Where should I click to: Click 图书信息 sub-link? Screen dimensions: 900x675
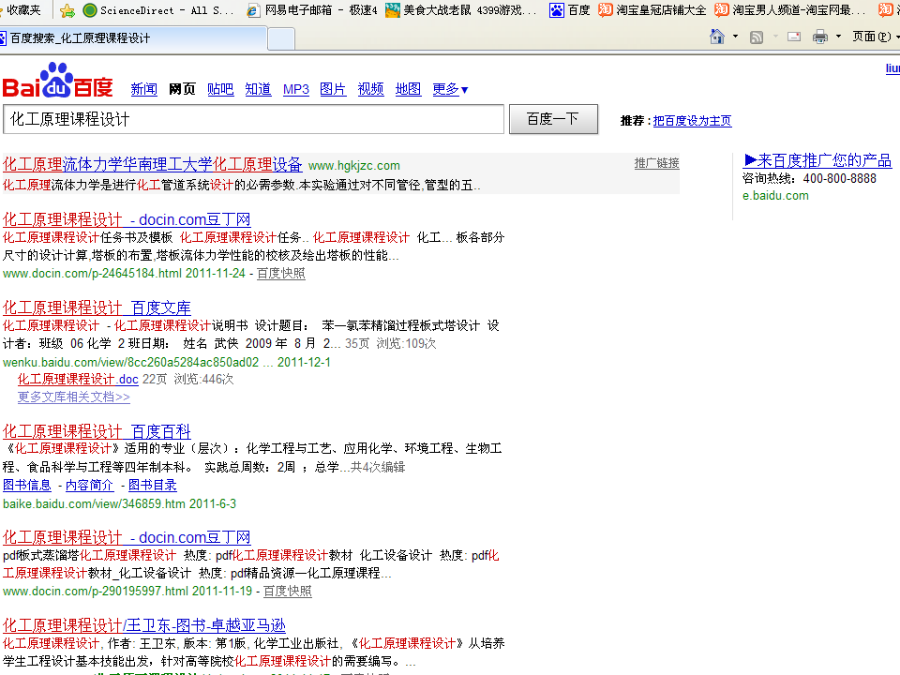(27, 486)
